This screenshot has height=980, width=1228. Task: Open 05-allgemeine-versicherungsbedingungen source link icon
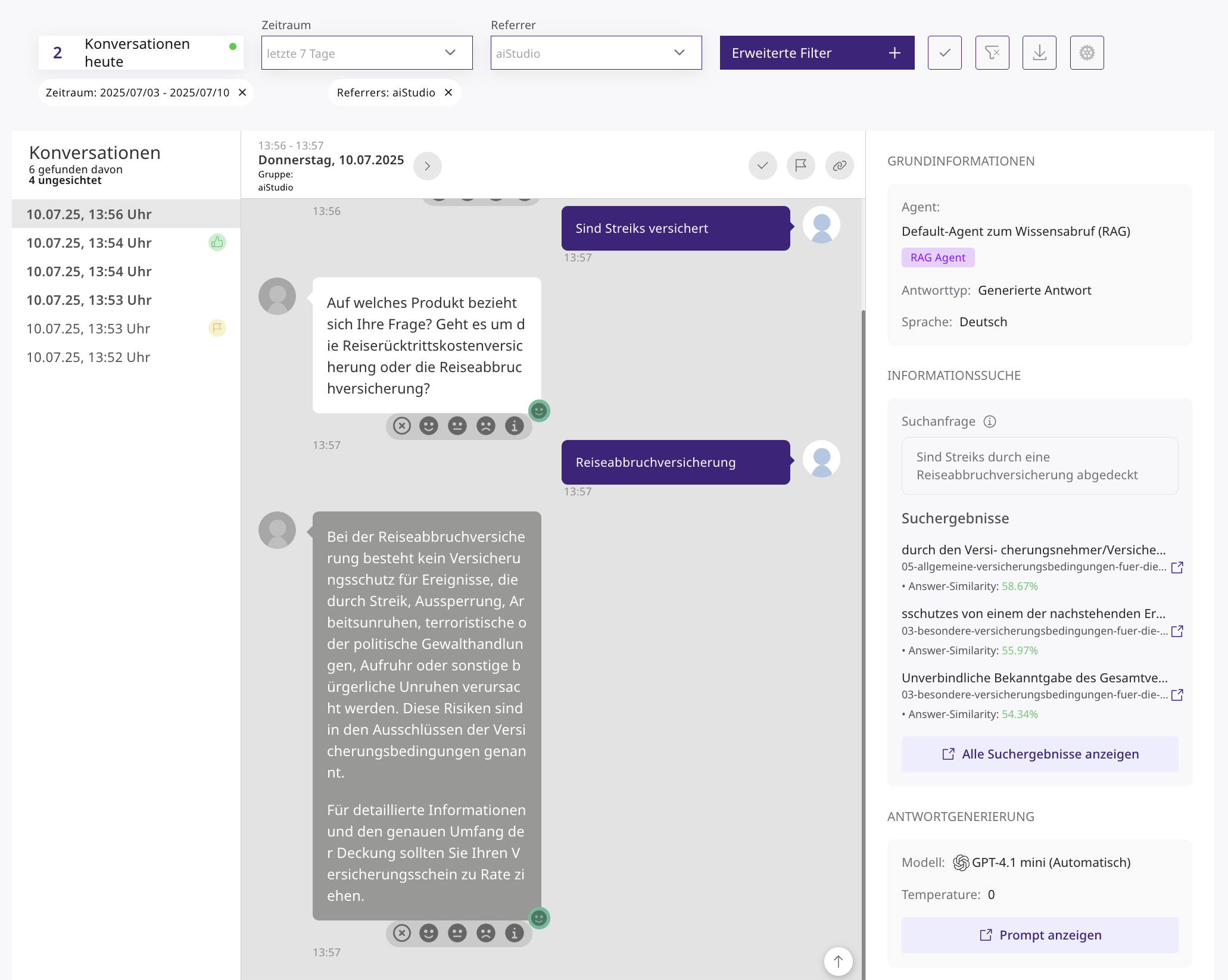pyautogui.click(x=1177, y=567)
